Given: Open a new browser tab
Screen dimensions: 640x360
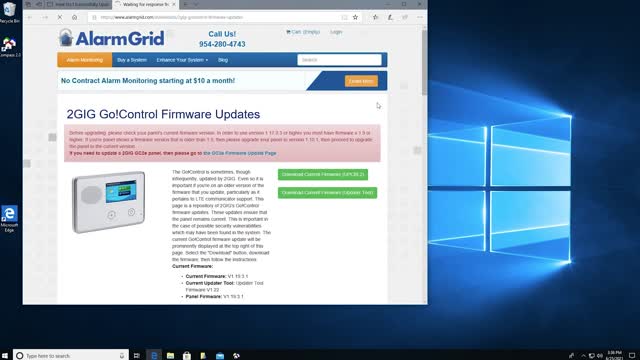Looking at the screenshot, I should click(185, 4).
